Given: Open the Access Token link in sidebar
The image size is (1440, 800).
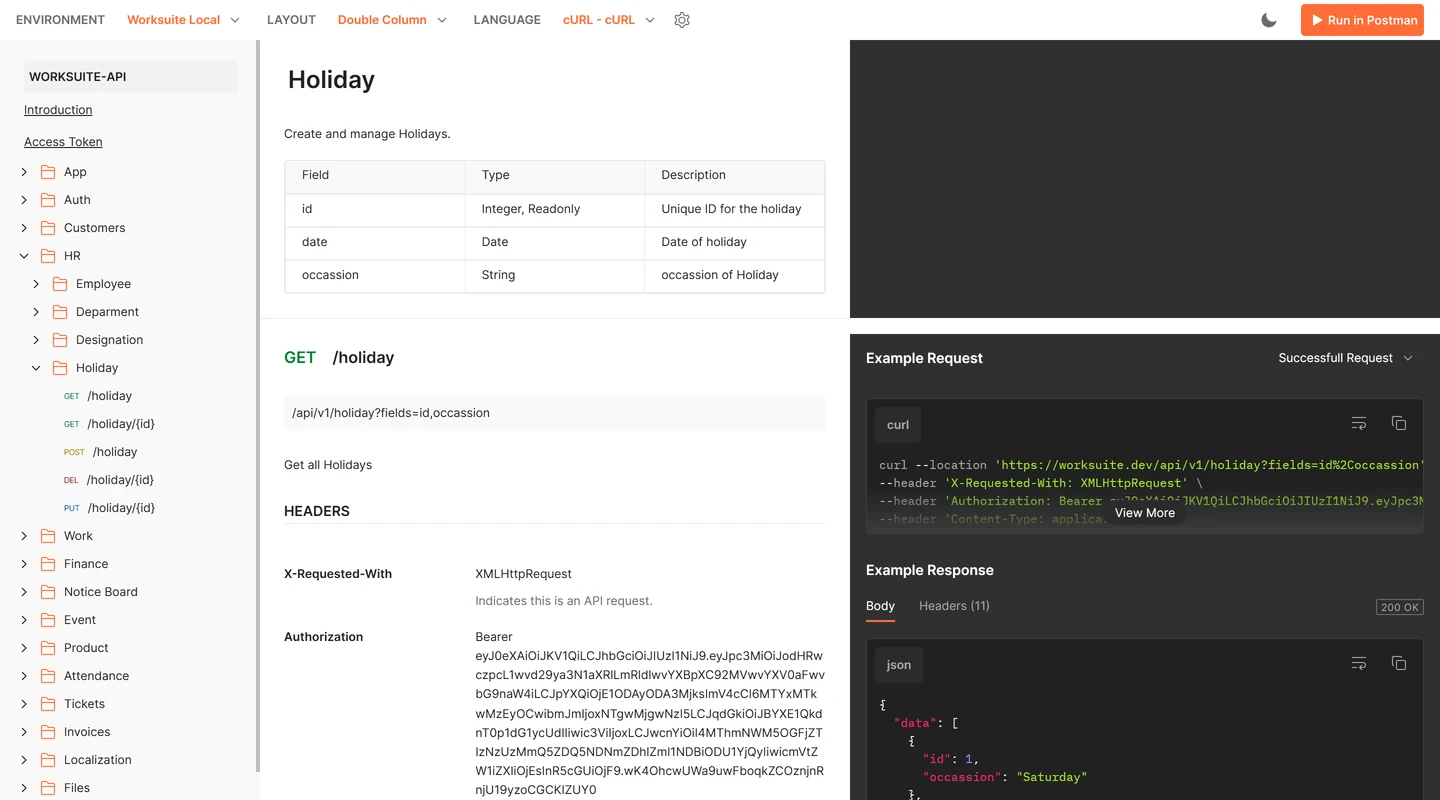Looking at the screenshot, I should (63, 142).
